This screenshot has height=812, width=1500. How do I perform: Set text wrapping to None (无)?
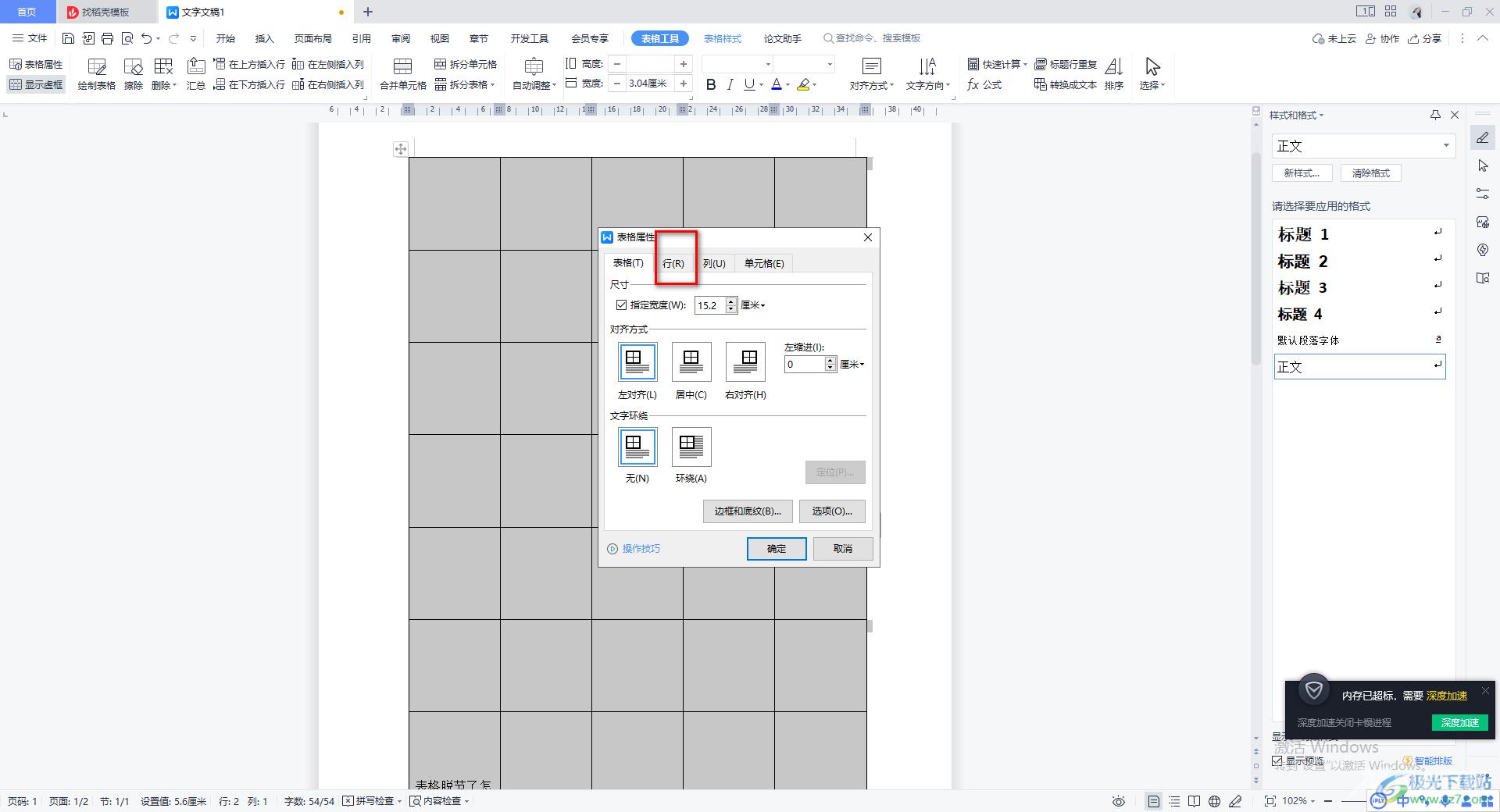coord(637,447)
